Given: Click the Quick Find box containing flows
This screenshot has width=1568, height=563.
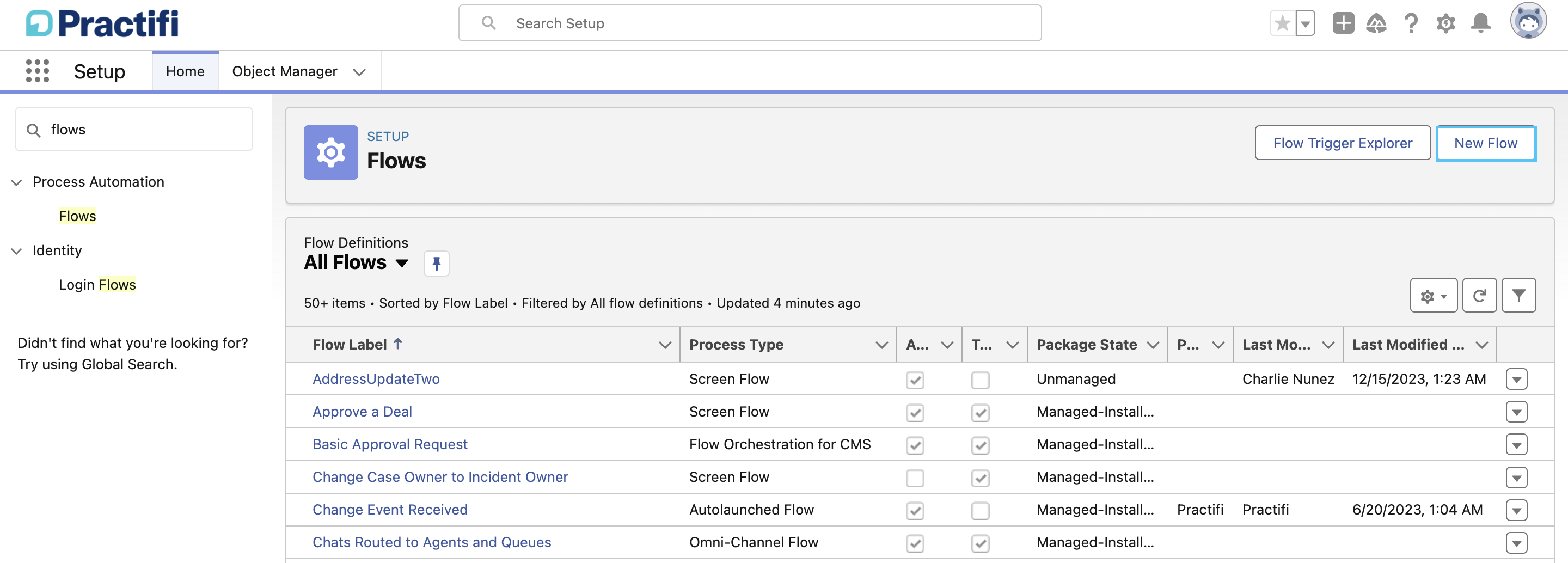Looking at the screenshot, I should point(134,130).
